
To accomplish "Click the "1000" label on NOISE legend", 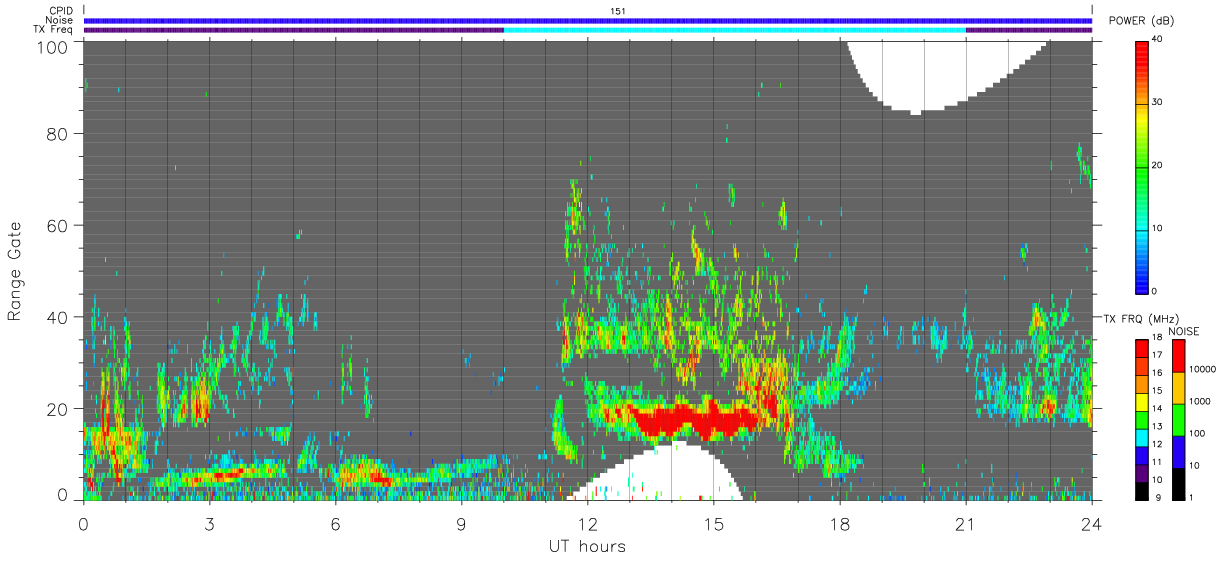I will click(1199, 401).
